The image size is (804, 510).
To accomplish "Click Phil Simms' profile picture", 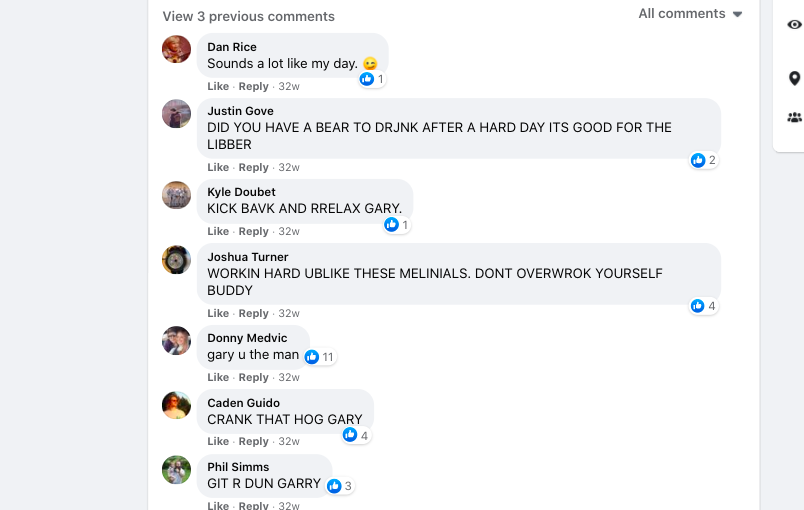I will coord(176,470).
